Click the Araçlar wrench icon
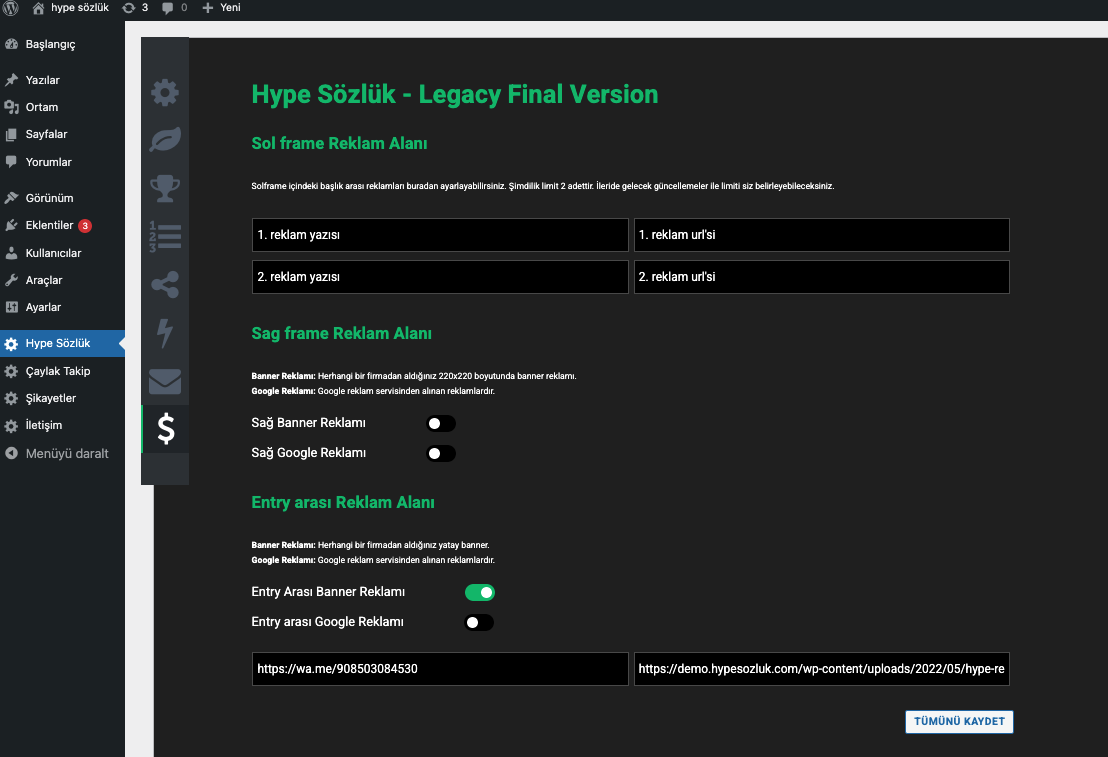The image size is (1108, 757). (x=11, y=280)
